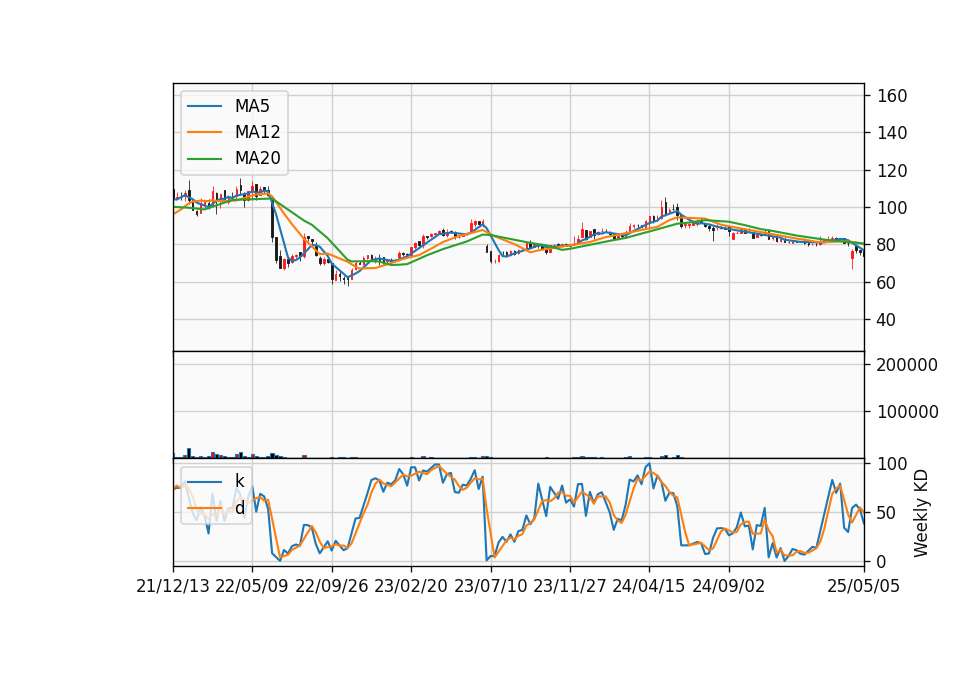Click the 140 price axis value
Image resolution: width=960 pixels, height=690 pixels.
(x=892, y=133)
